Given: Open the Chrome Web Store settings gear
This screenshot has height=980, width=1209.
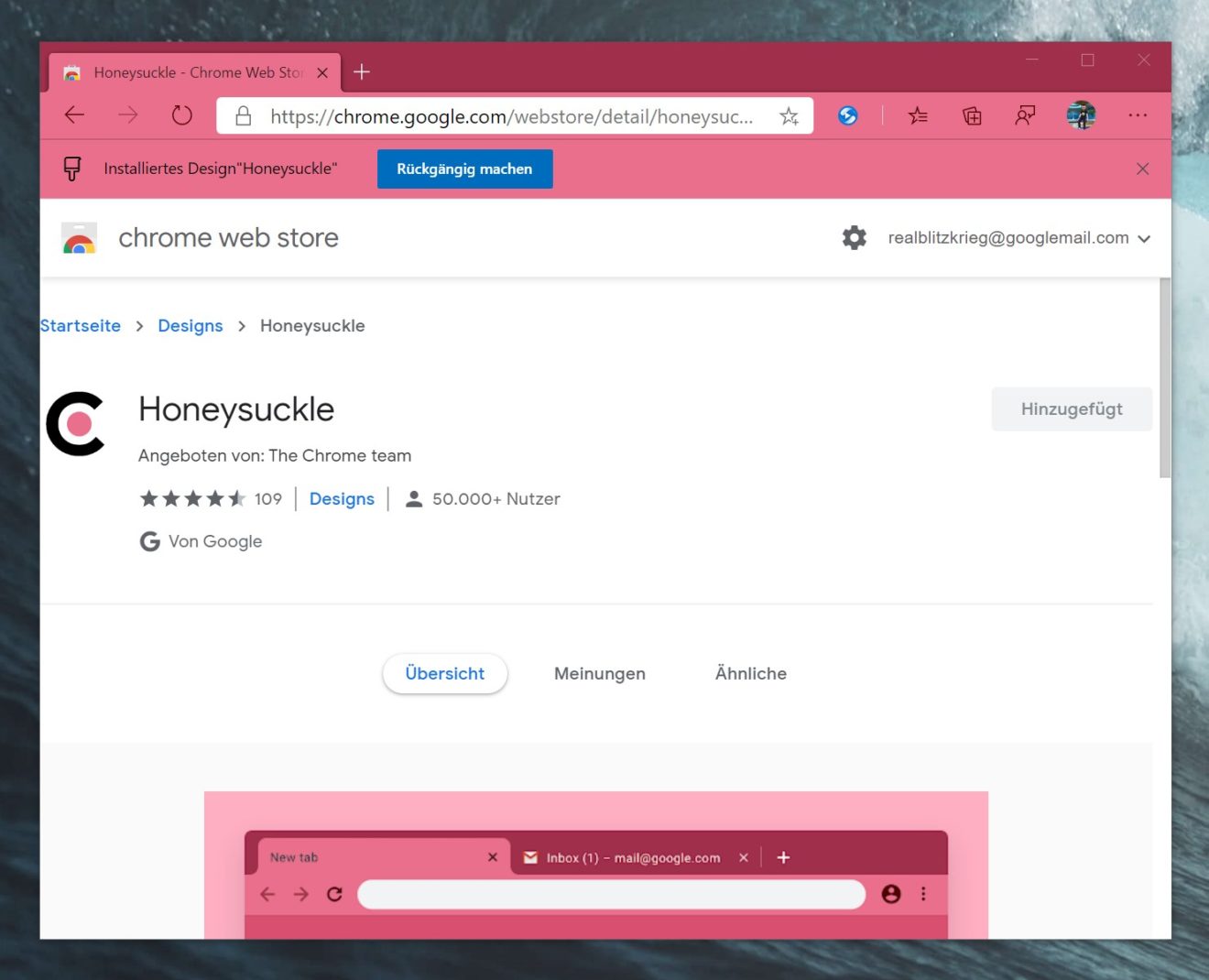Looking at the screenshot, I should click(853, 237).
